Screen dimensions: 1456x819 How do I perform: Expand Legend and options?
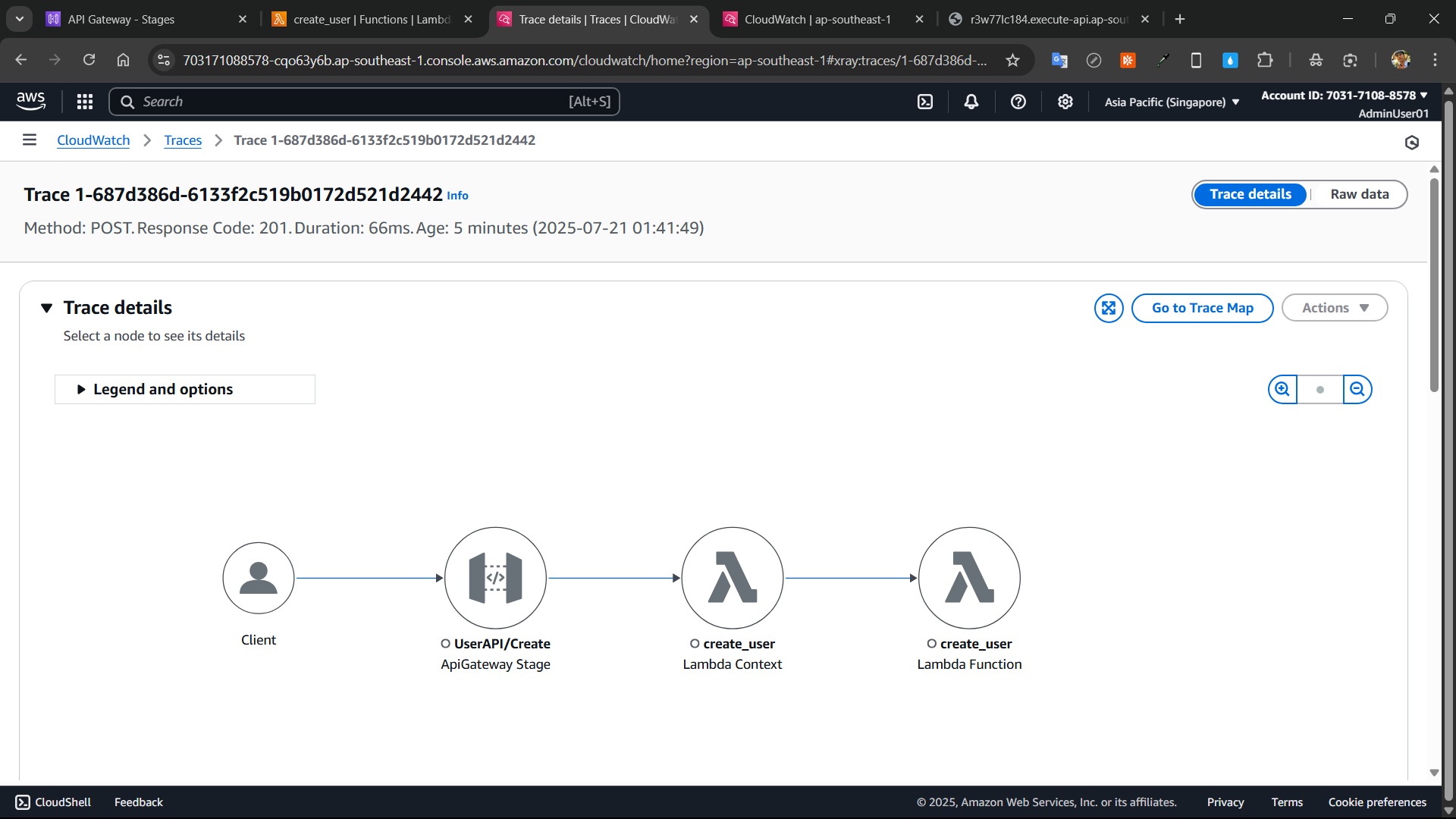(185, 389)
